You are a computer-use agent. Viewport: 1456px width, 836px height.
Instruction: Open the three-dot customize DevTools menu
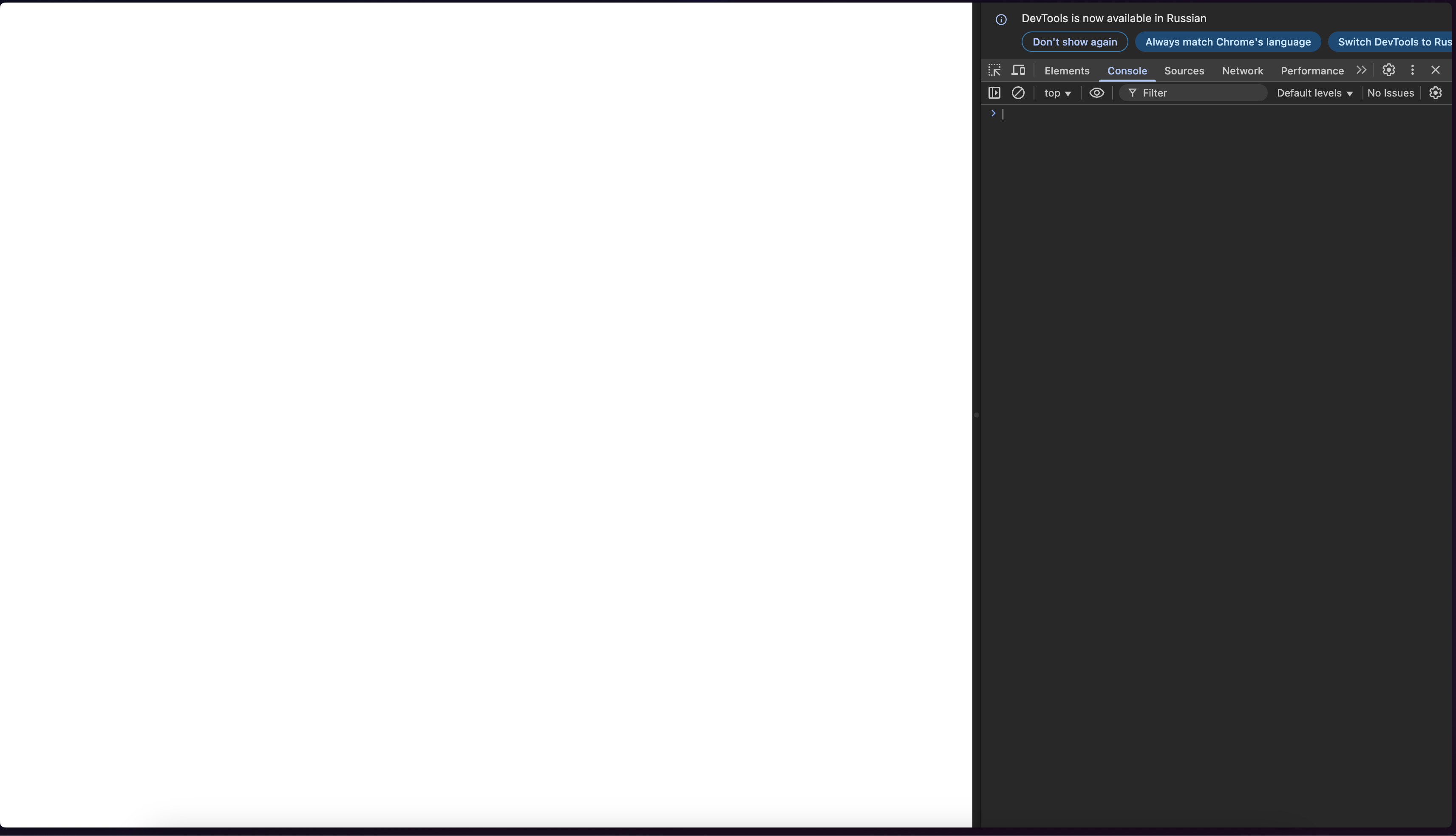[x=1412, y=70]
